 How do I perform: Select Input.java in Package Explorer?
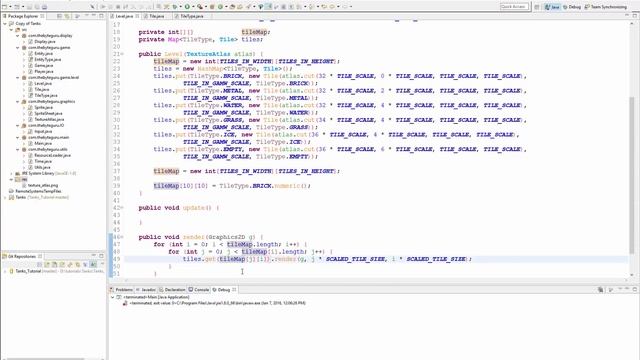[43, 131]
